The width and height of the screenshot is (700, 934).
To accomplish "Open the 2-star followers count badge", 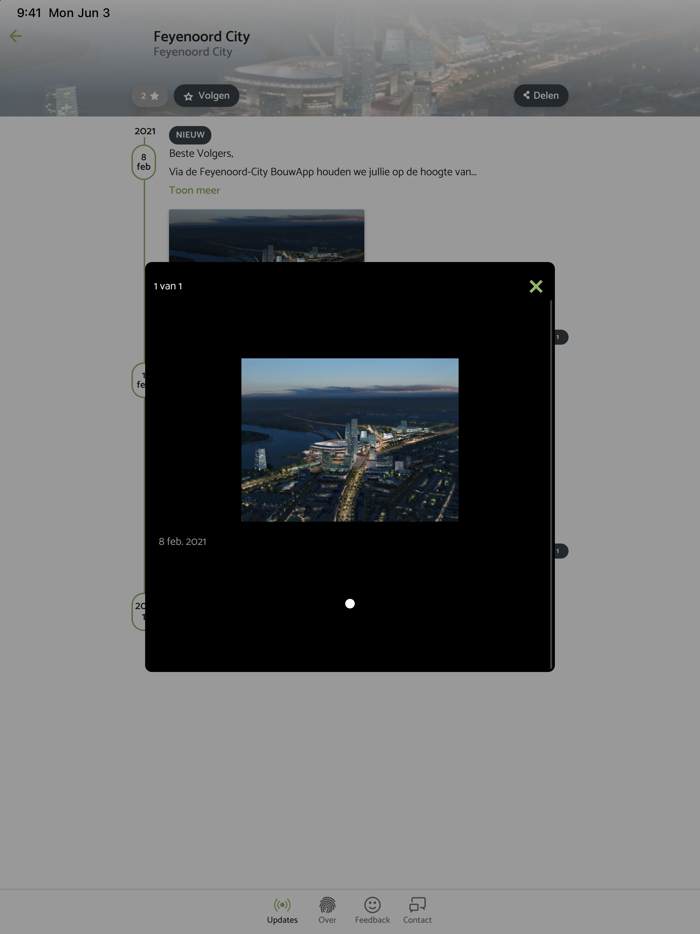I will [150, 96].
